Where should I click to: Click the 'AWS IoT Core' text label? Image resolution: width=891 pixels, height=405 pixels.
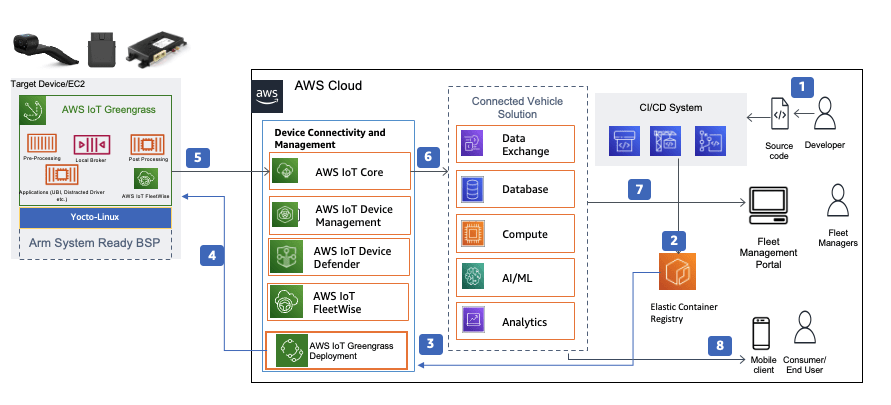(x=349, y=172)
